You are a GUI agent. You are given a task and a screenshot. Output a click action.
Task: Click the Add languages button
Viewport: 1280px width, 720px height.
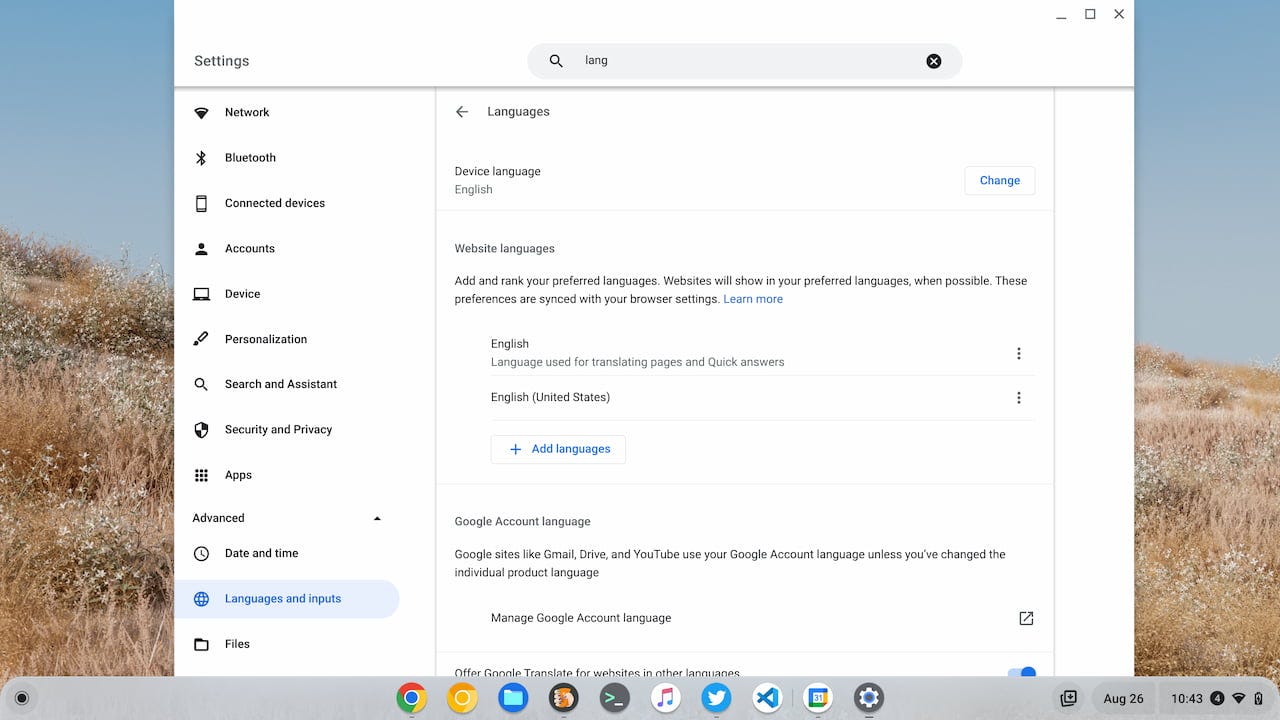click(558, 449)
